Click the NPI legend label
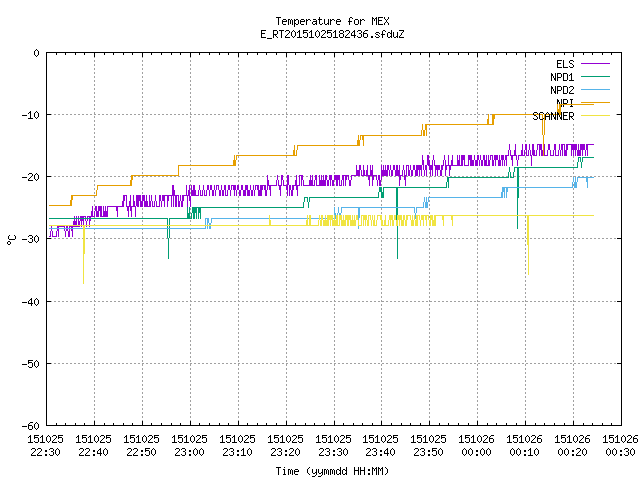This screenshot has height=480, width=640. click(565, 103)
